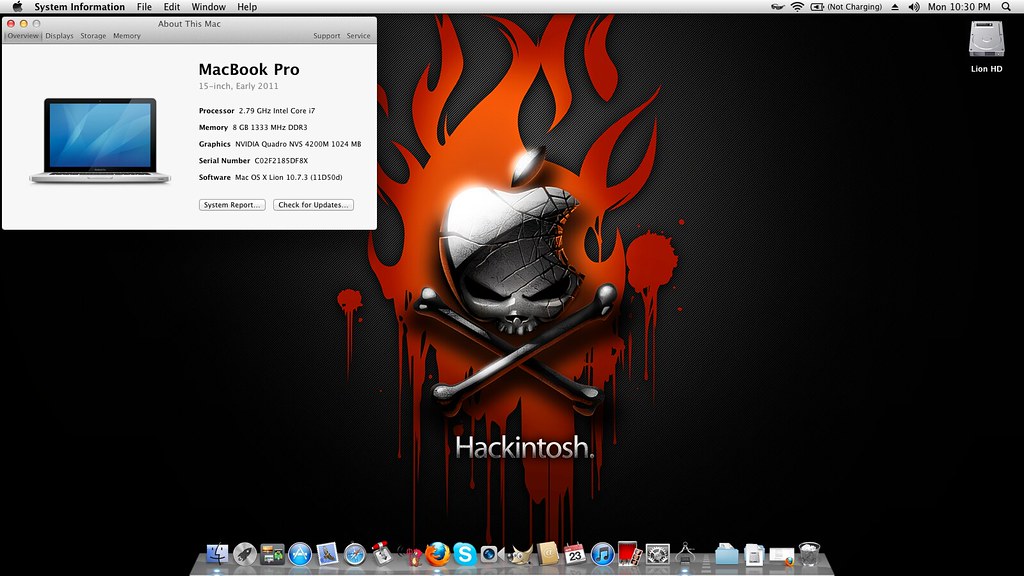1024x576 pixels.
Task: Click the battery Not Charging status
Action: click(x=846, y=7)
